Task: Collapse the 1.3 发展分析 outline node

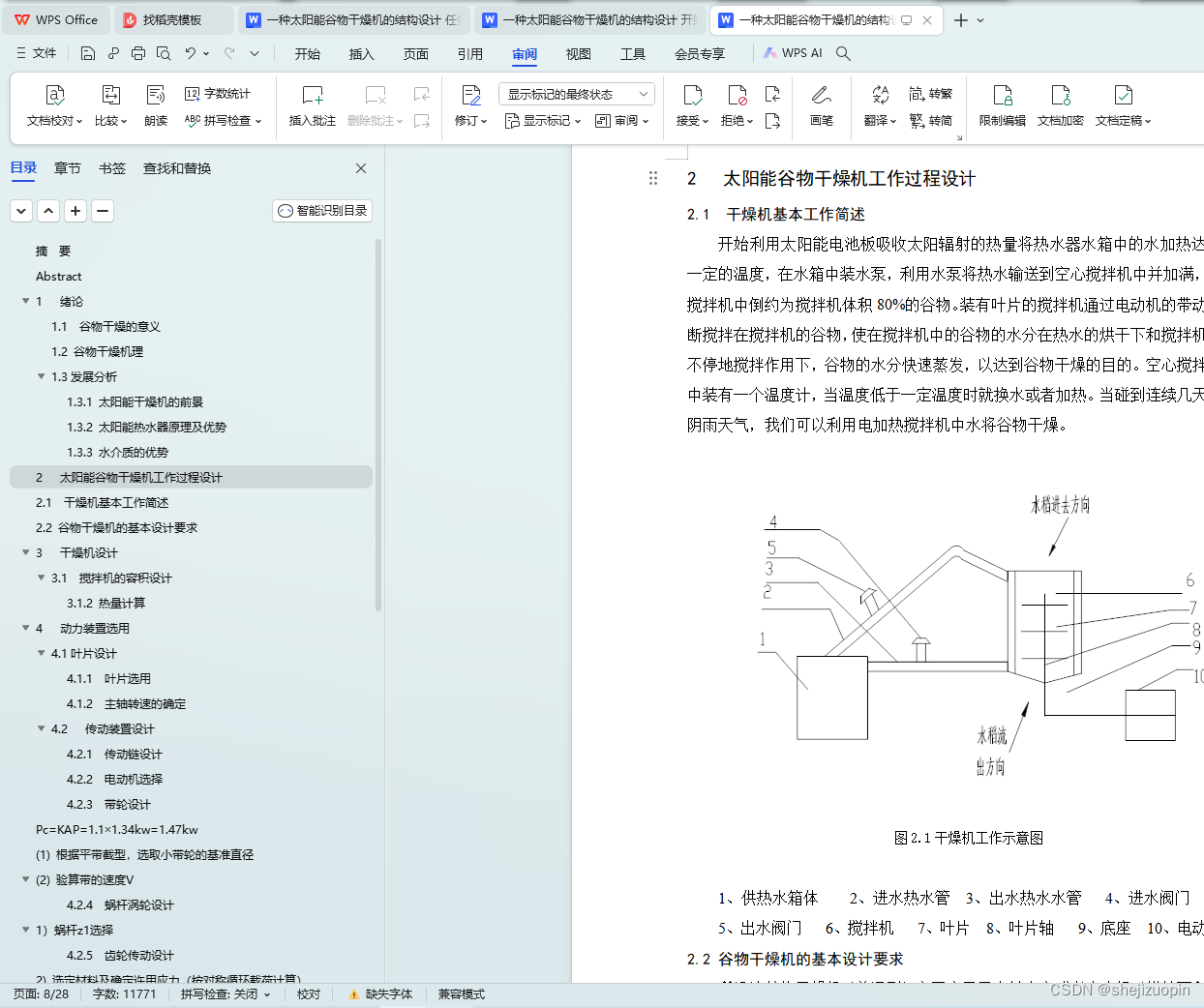Action: tap(42, 377)
